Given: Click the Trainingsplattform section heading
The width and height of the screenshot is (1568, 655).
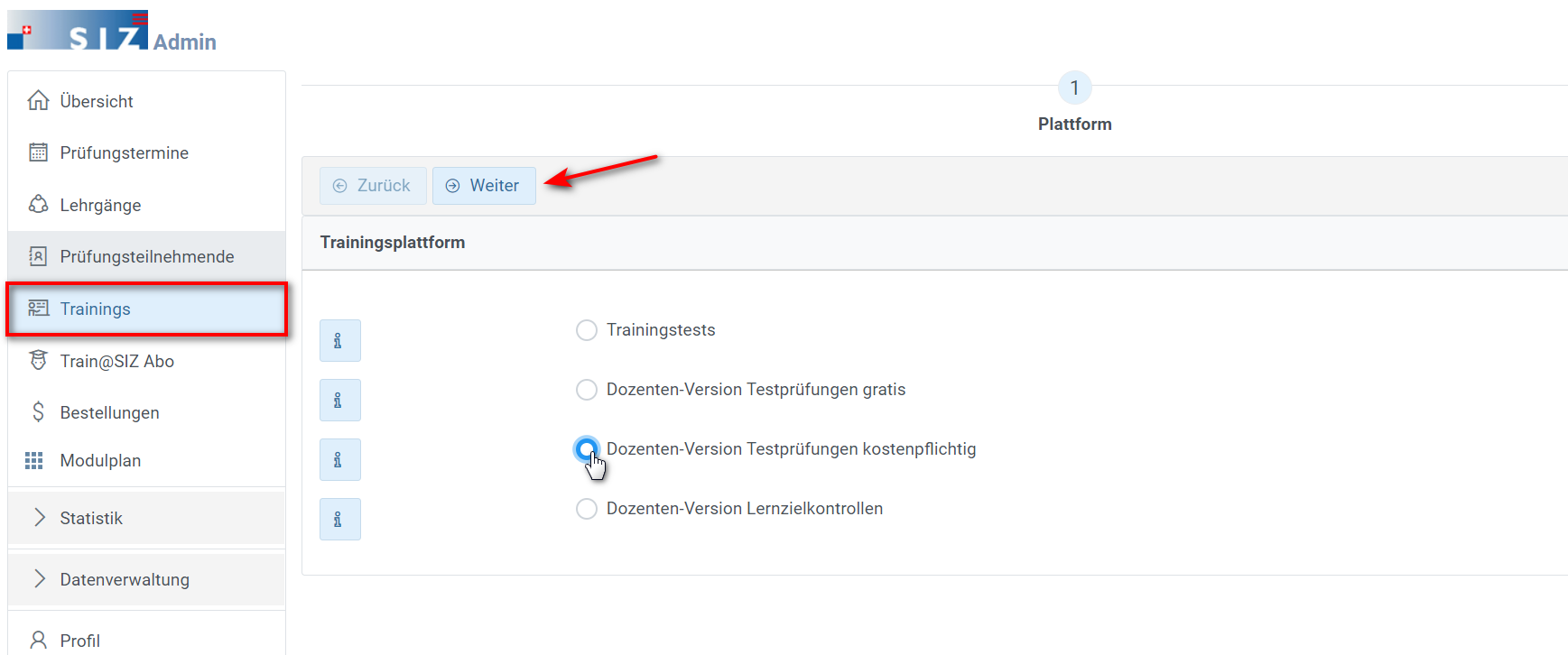Looking at the screenshot, I should (393, 243).
